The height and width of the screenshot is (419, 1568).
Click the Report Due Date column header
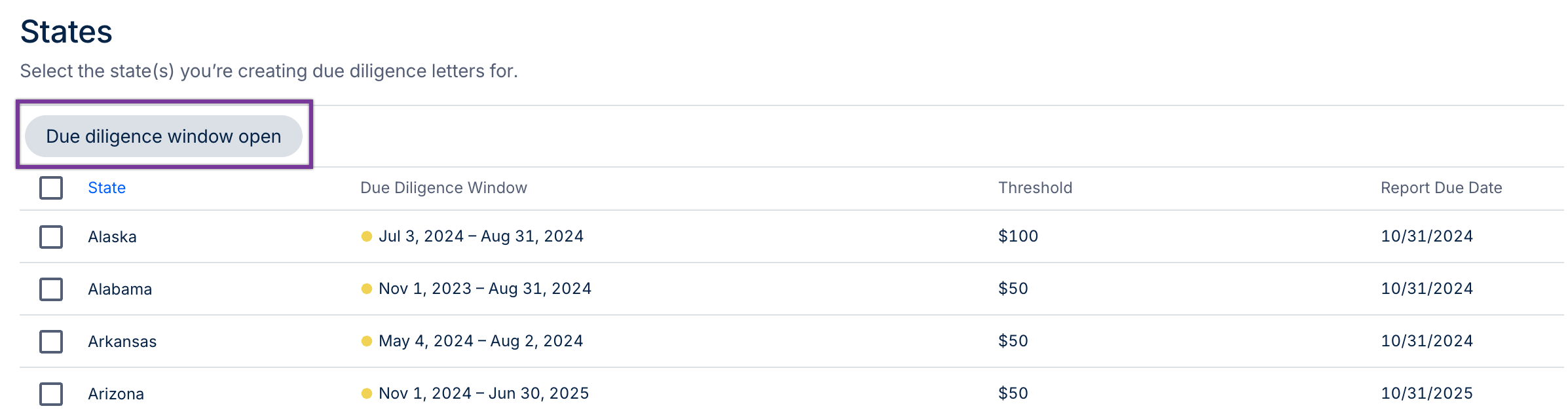1441,188
